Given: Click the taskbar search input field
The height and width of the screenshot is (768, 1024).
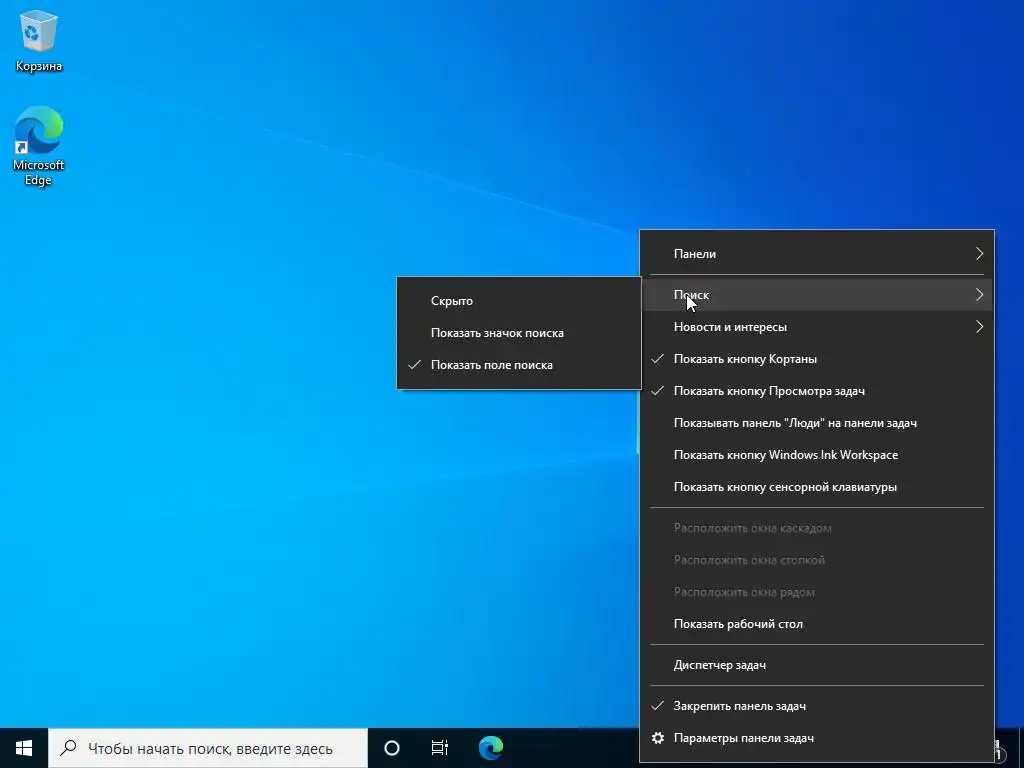Looking at the screenshot, I should (208, 748).
